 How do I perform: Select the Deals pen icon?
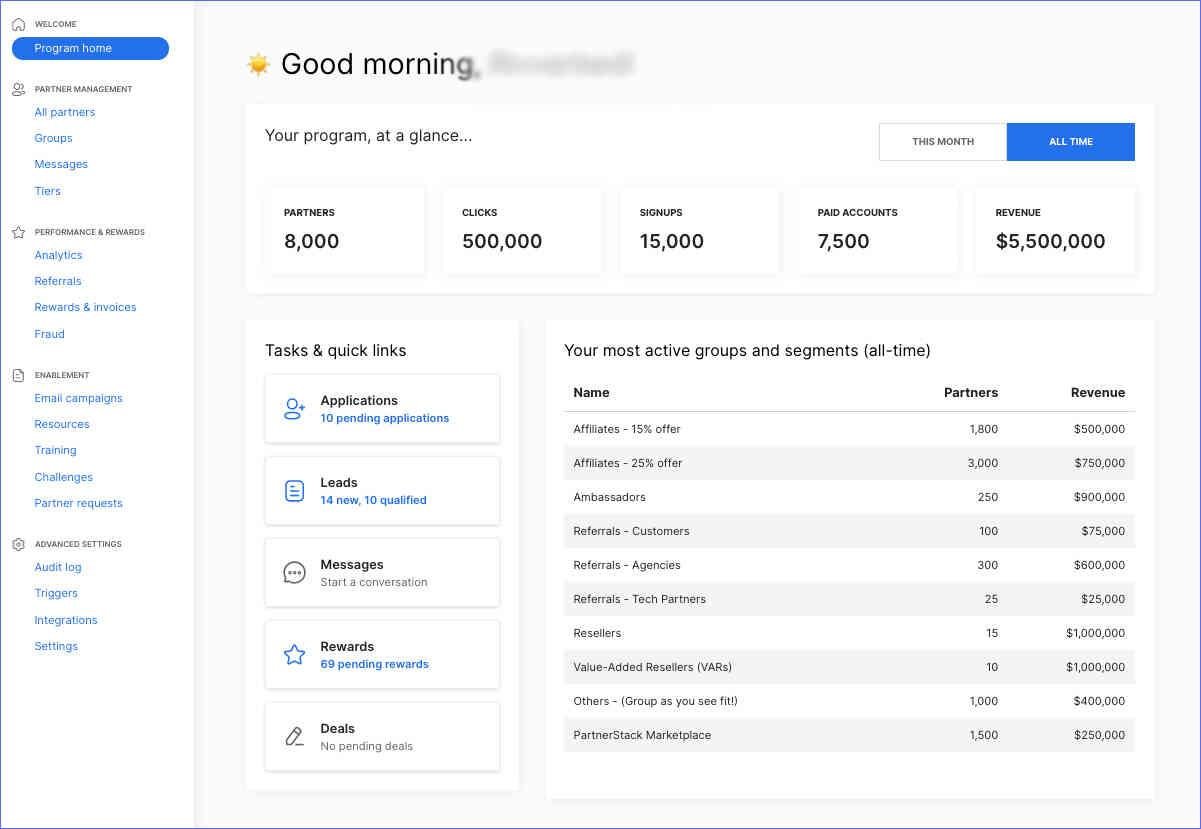point(293,736)
